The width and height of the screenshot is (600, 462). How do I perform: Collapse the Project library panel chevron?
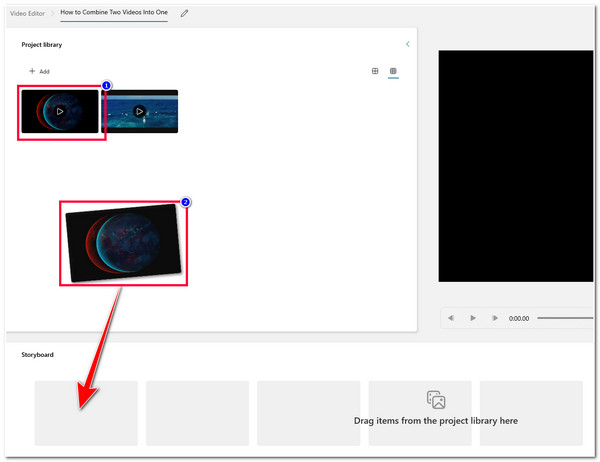(408, 44)
